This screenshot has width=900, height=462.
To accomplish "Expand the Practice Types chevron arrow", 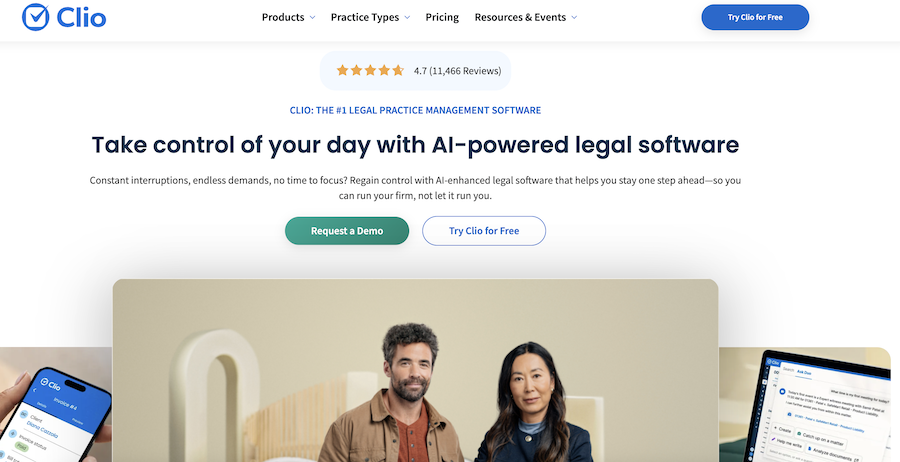I will coord(408,18).
